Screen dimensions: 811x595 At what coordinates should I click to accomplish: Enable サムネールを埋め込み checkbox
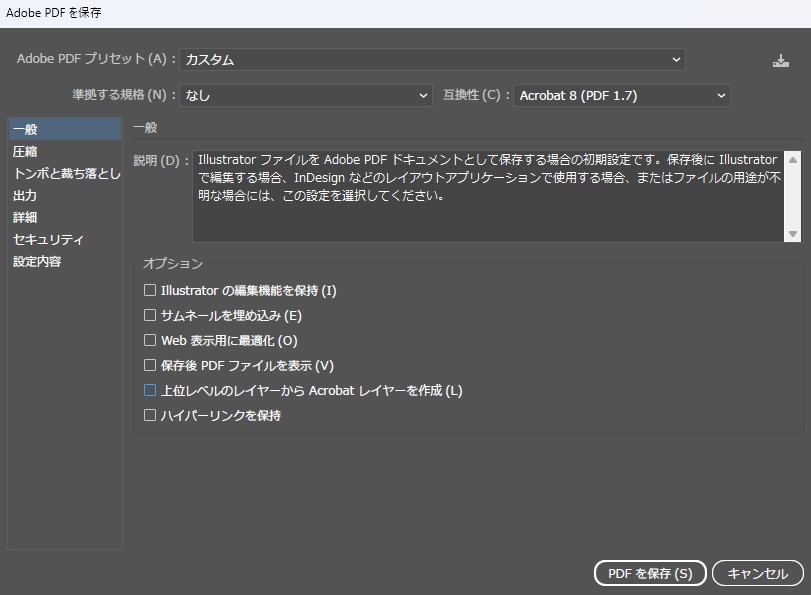tap(150, 315)
